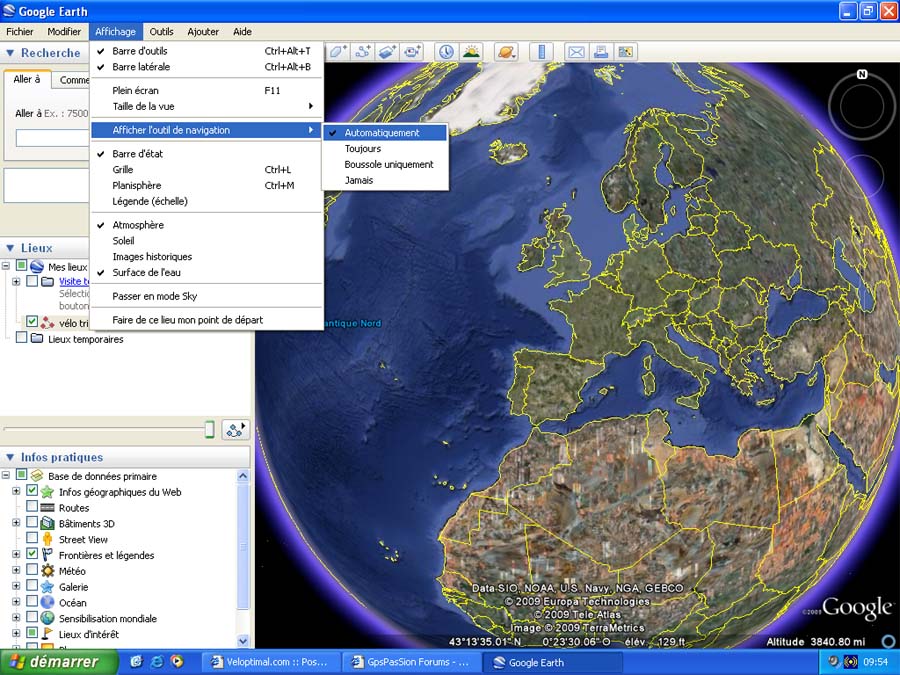Select the ruler measurement tool
Screen dimensions: 900x675
(541, 52)
